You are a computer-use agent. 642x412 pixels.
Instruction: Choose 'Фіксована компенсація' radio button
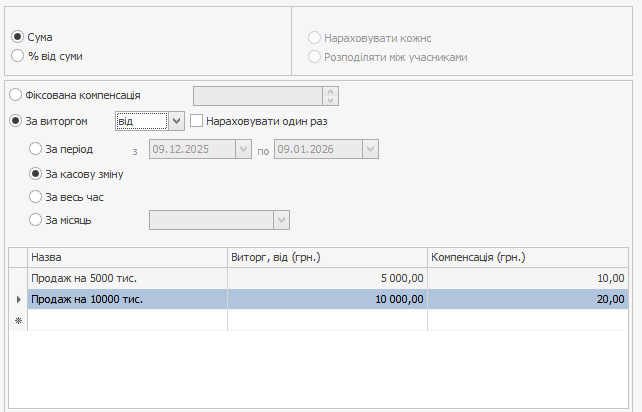[15, 95]
